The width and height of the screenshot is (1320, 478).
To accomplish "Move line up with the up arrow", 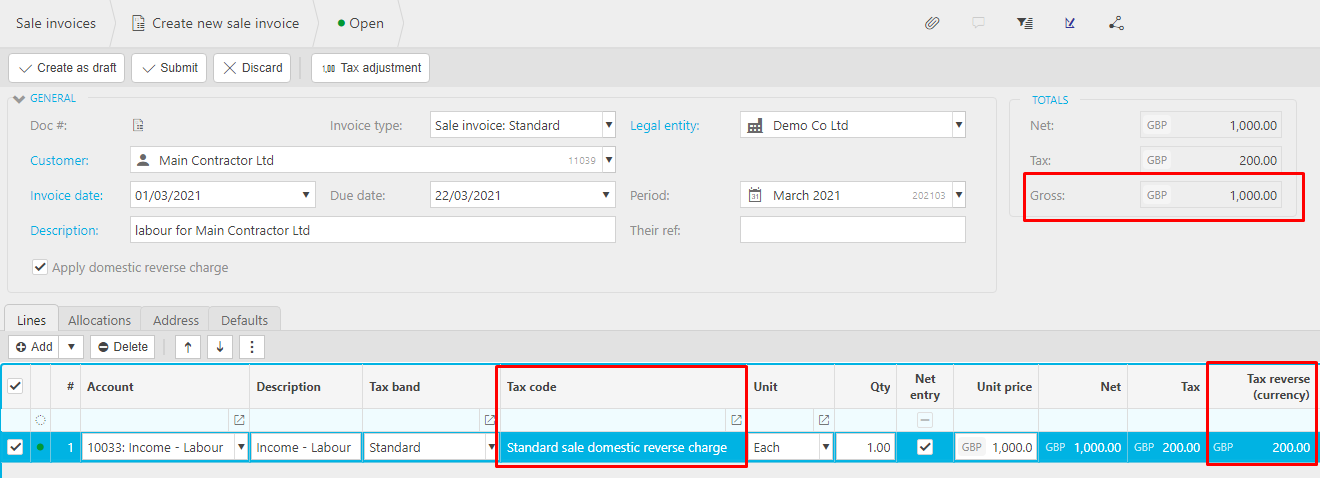I will pos(188,347).
